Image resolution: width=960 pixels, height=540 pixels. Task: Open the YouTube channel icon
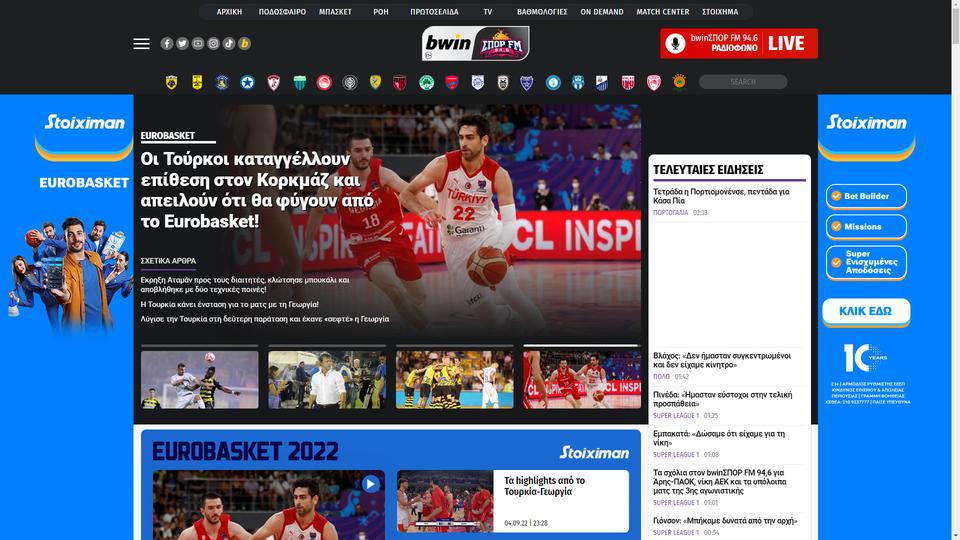198,43
